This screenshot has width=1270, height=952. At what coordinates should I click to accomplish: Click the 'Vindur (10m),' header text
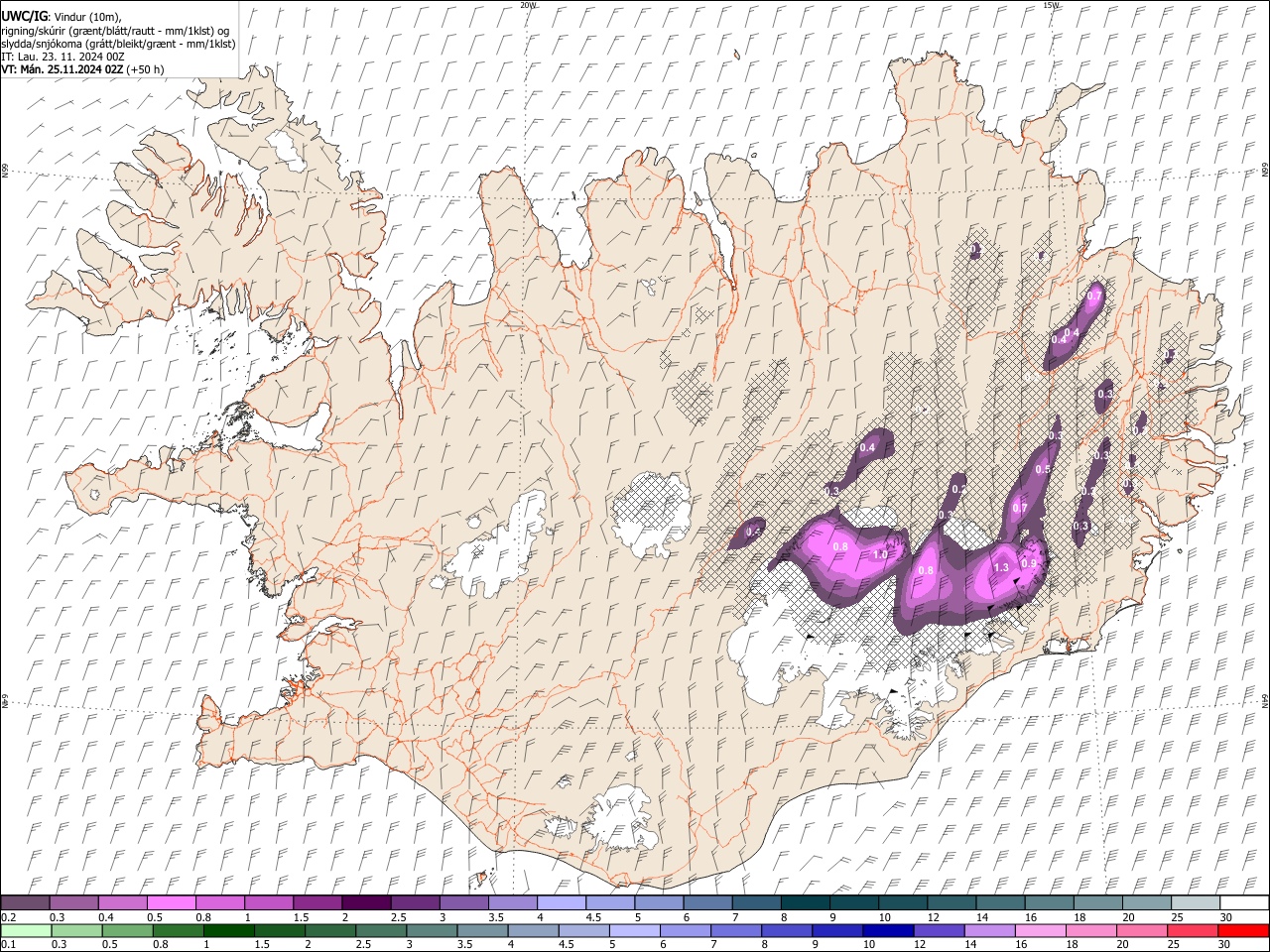click(86, 17)
